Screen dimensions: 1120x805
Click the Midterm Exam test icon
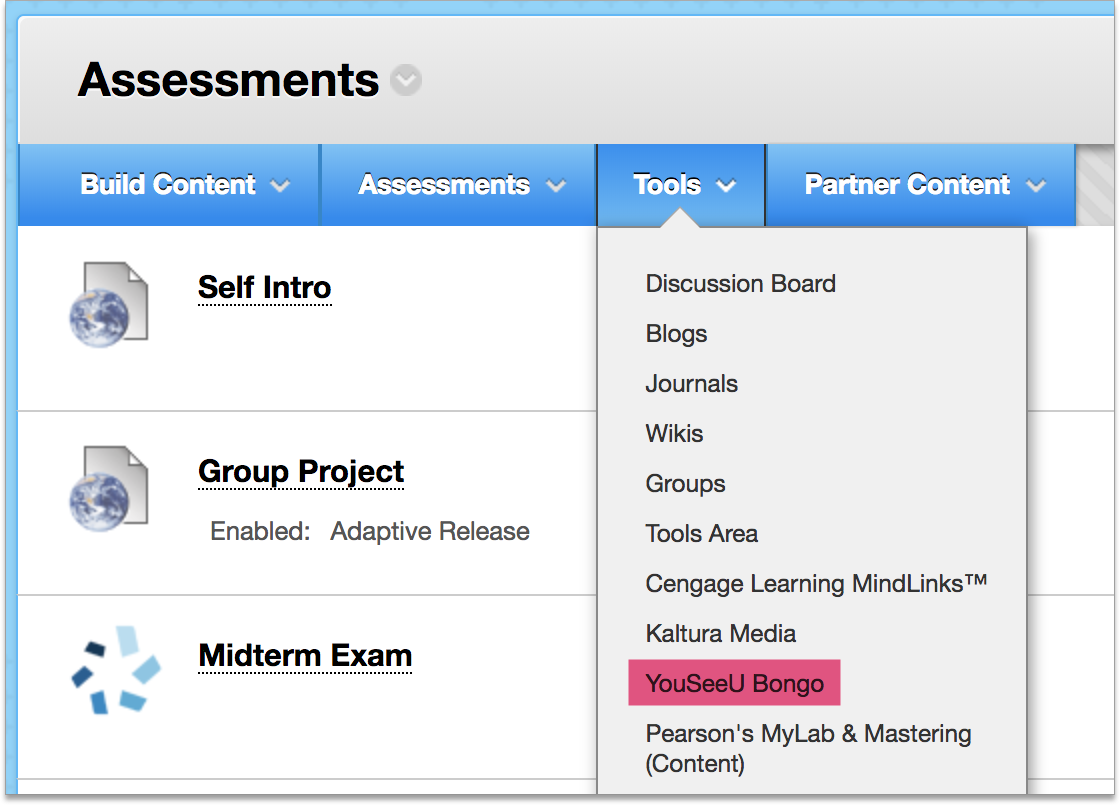coord(115,670)
